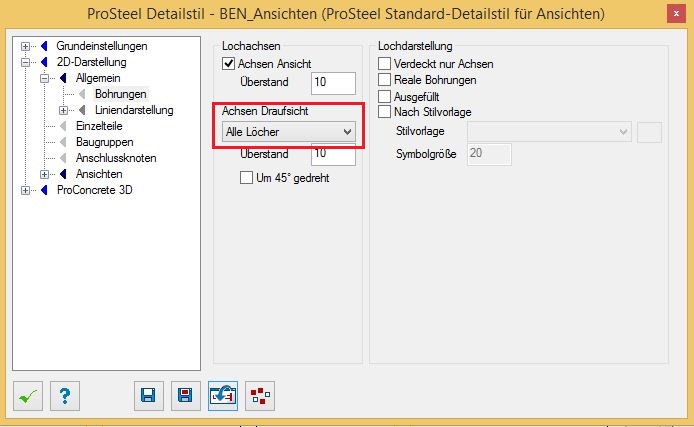Click the blue arrow beside ProConcrete 3D
The height and width of the screenshot is (427, 694).
click(44, 190)
